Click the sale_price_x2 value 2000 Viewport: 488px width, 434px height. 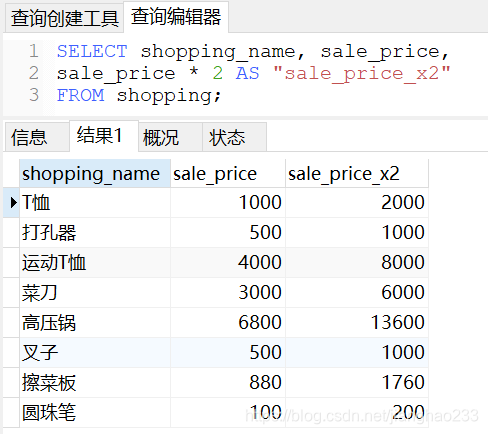click(357, 202)
